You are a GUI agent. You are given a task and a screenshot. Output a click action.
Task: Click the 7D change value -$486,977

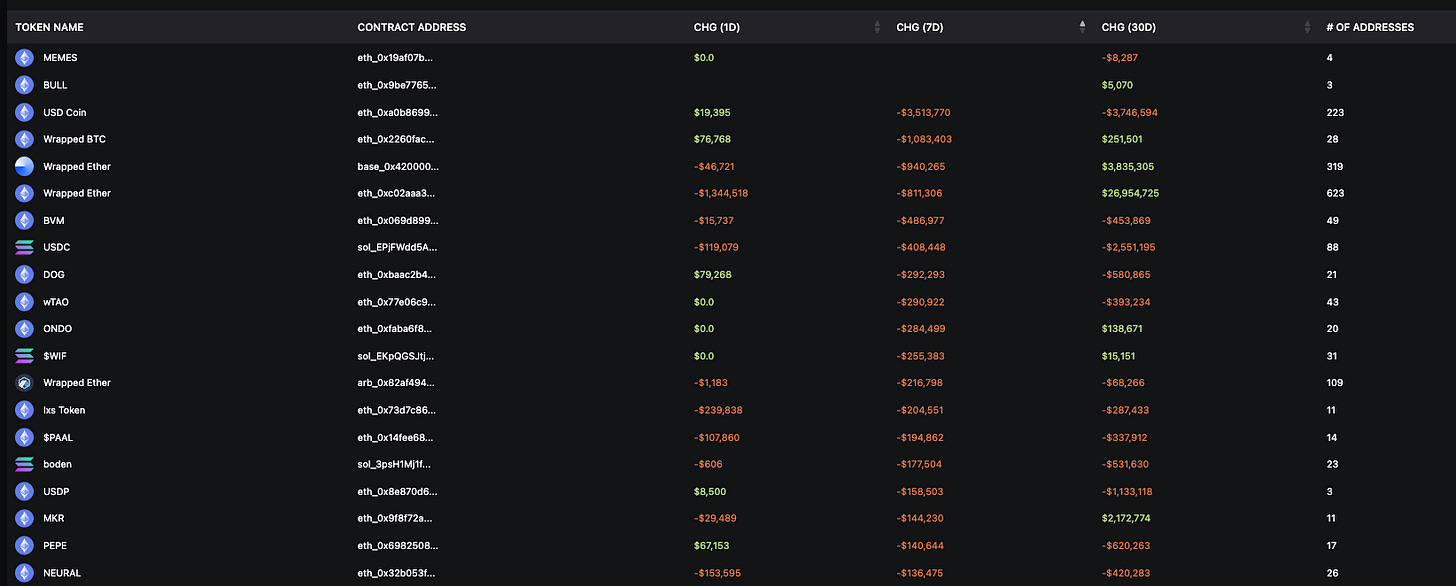(921, 220)
